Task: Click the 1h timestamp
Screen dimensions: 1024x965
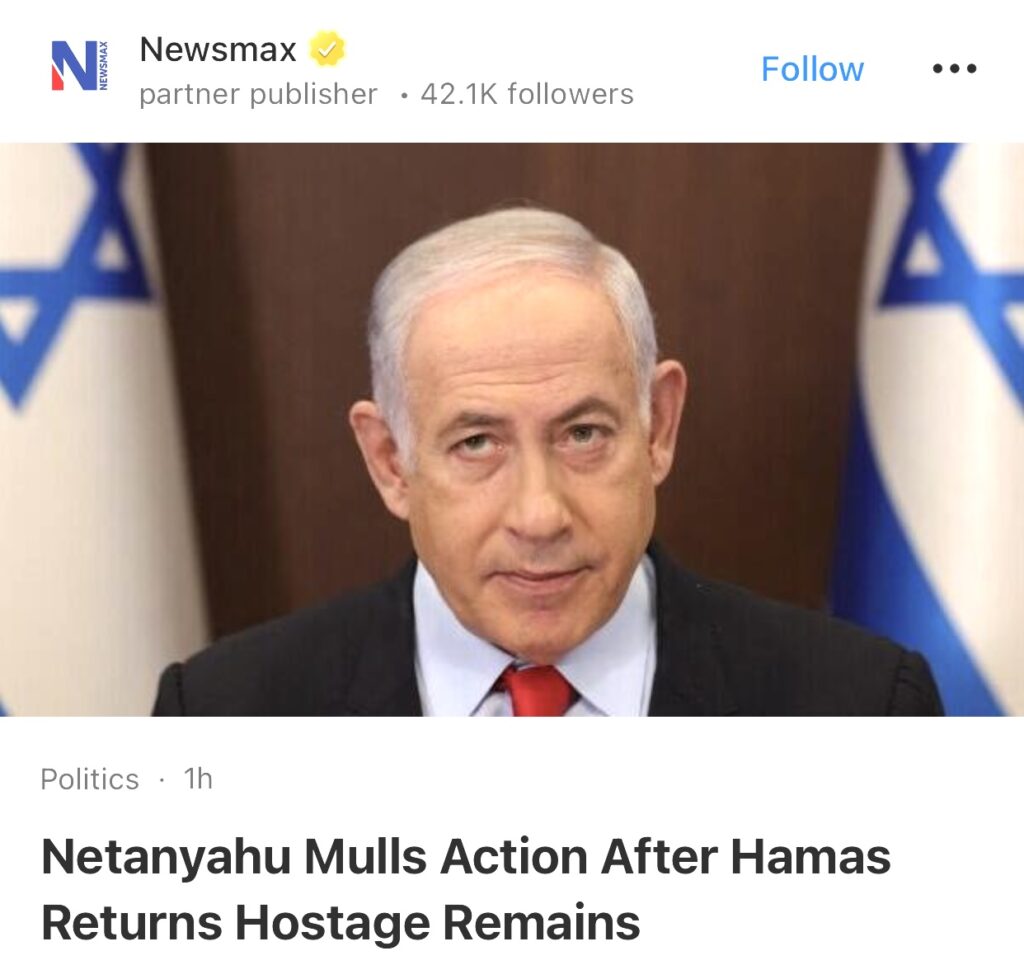Action: pos(198,778)
